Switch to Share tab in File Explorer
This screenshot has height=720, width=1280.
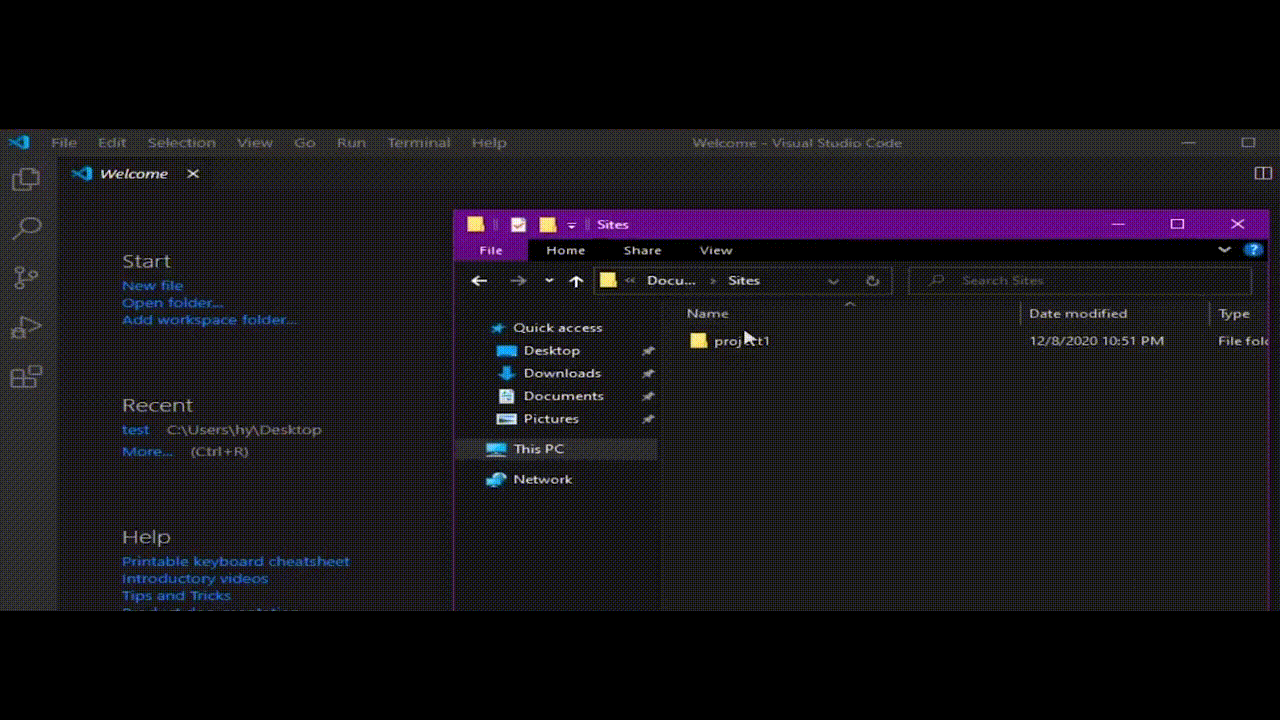[x=642, y=250]
